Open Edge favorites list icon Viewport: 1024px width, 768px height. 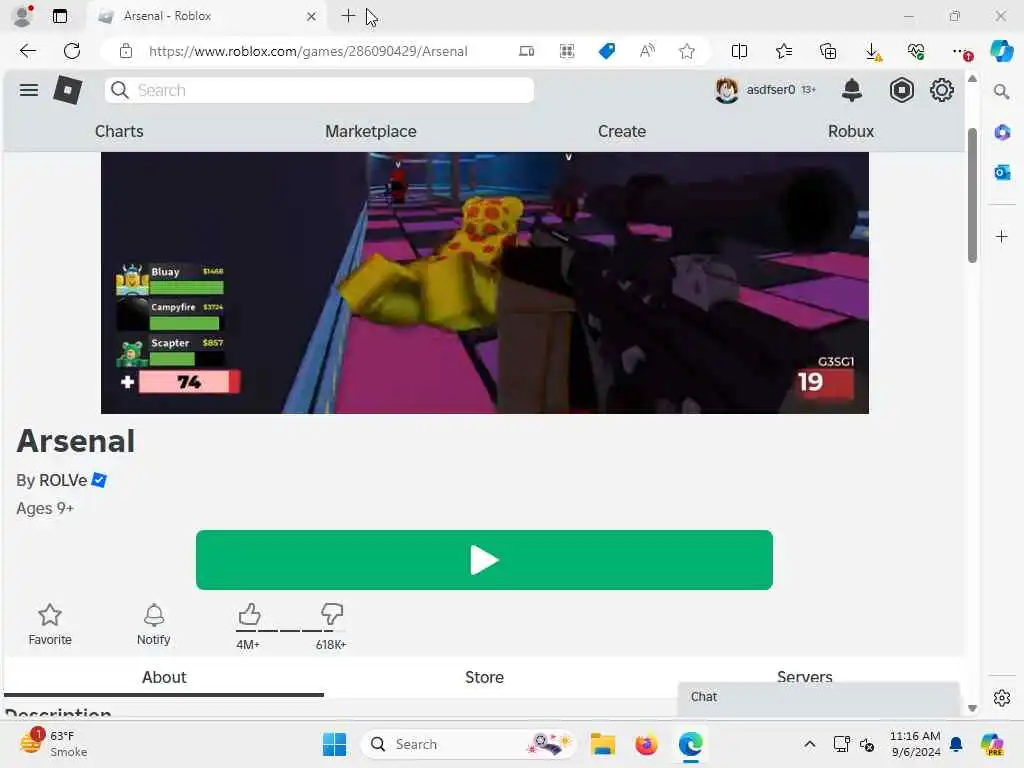tap(784, 51)
